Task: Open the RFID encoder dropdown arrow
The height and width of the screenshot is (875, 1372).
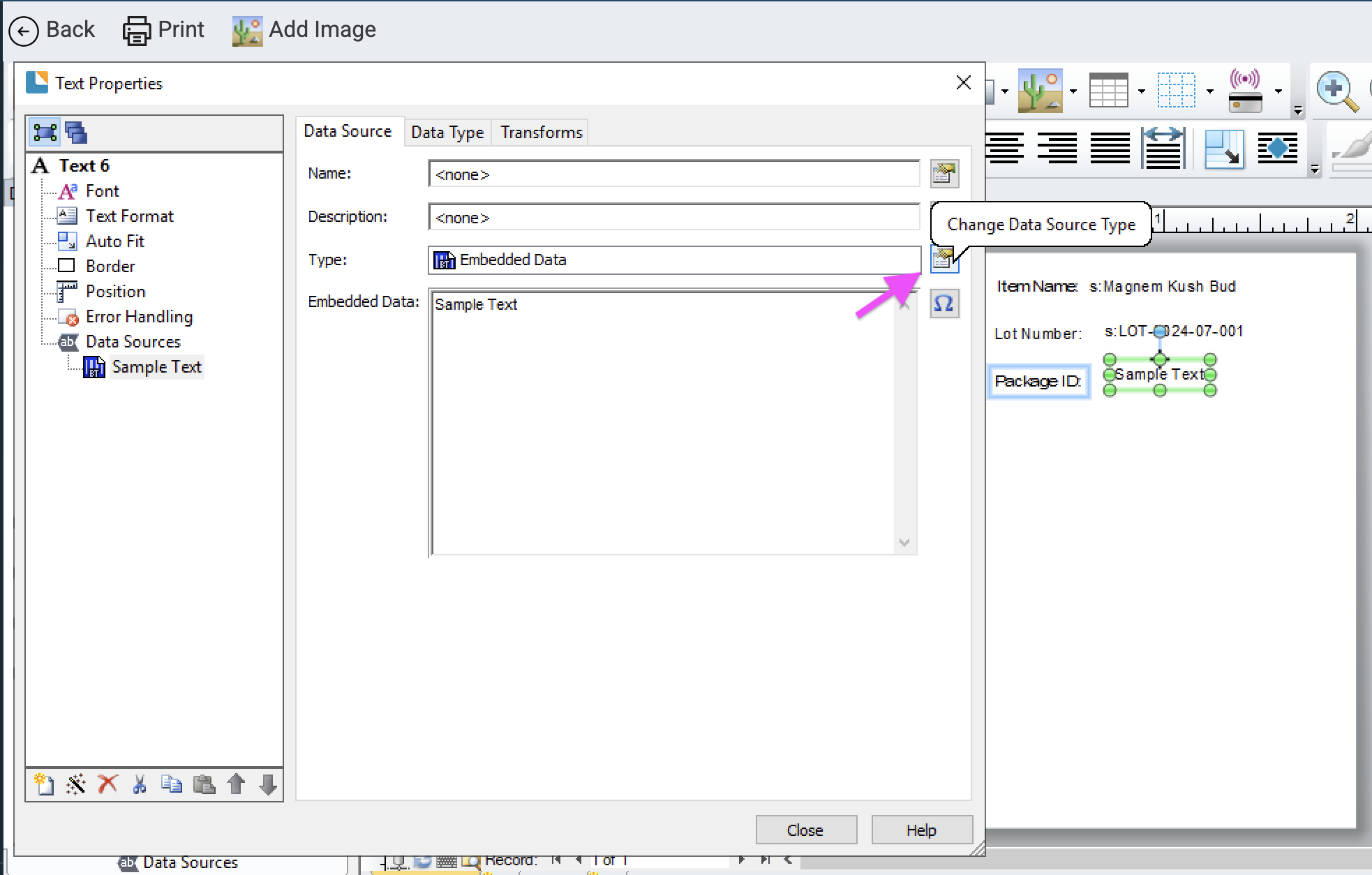Action: coord(1278,91)
